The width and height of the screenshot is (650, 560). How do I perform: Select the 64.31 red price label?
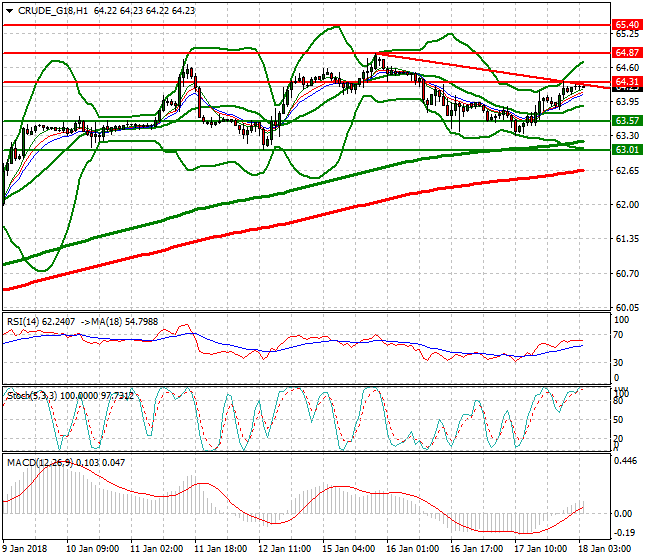tap(627, 82)
